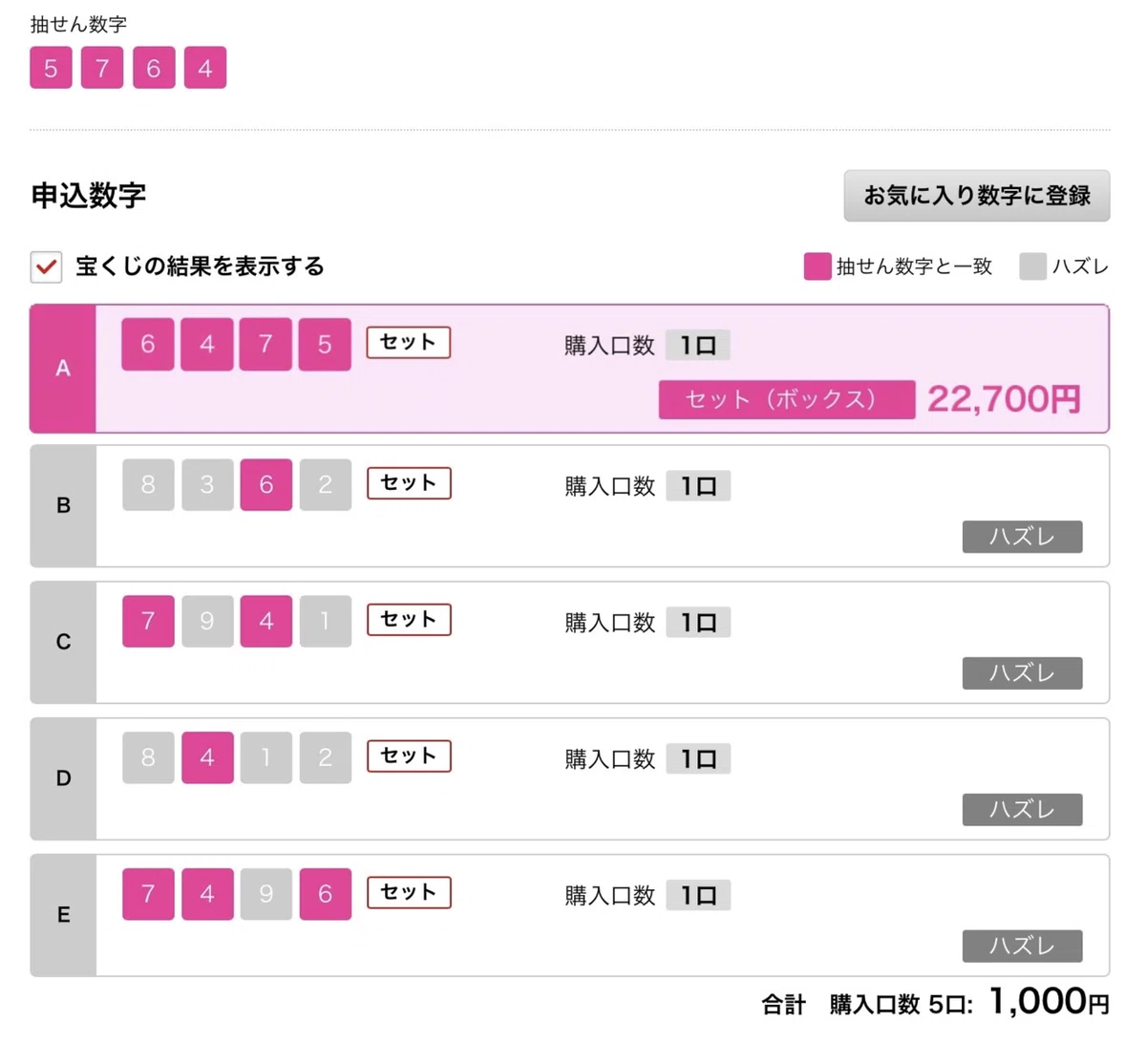Click ハズレ result badge in row C
The image size is (1146, 1064).
1022,673
